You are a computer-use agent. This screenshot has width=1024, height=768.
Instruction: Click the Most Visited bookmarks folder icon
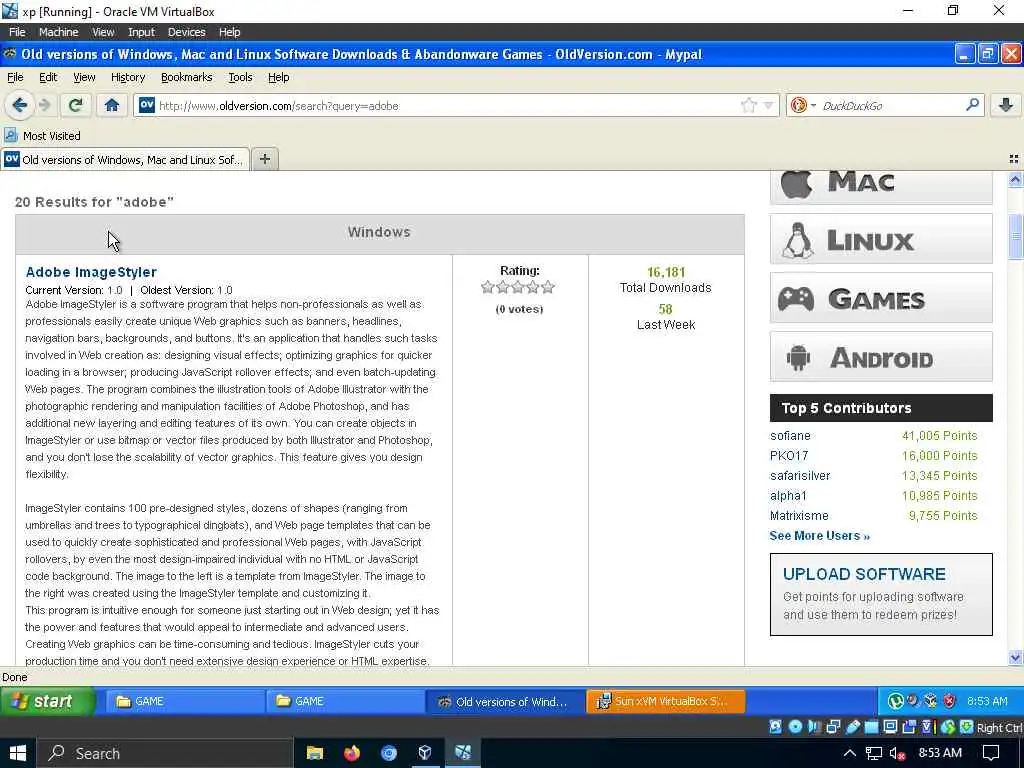click(10, 135)
